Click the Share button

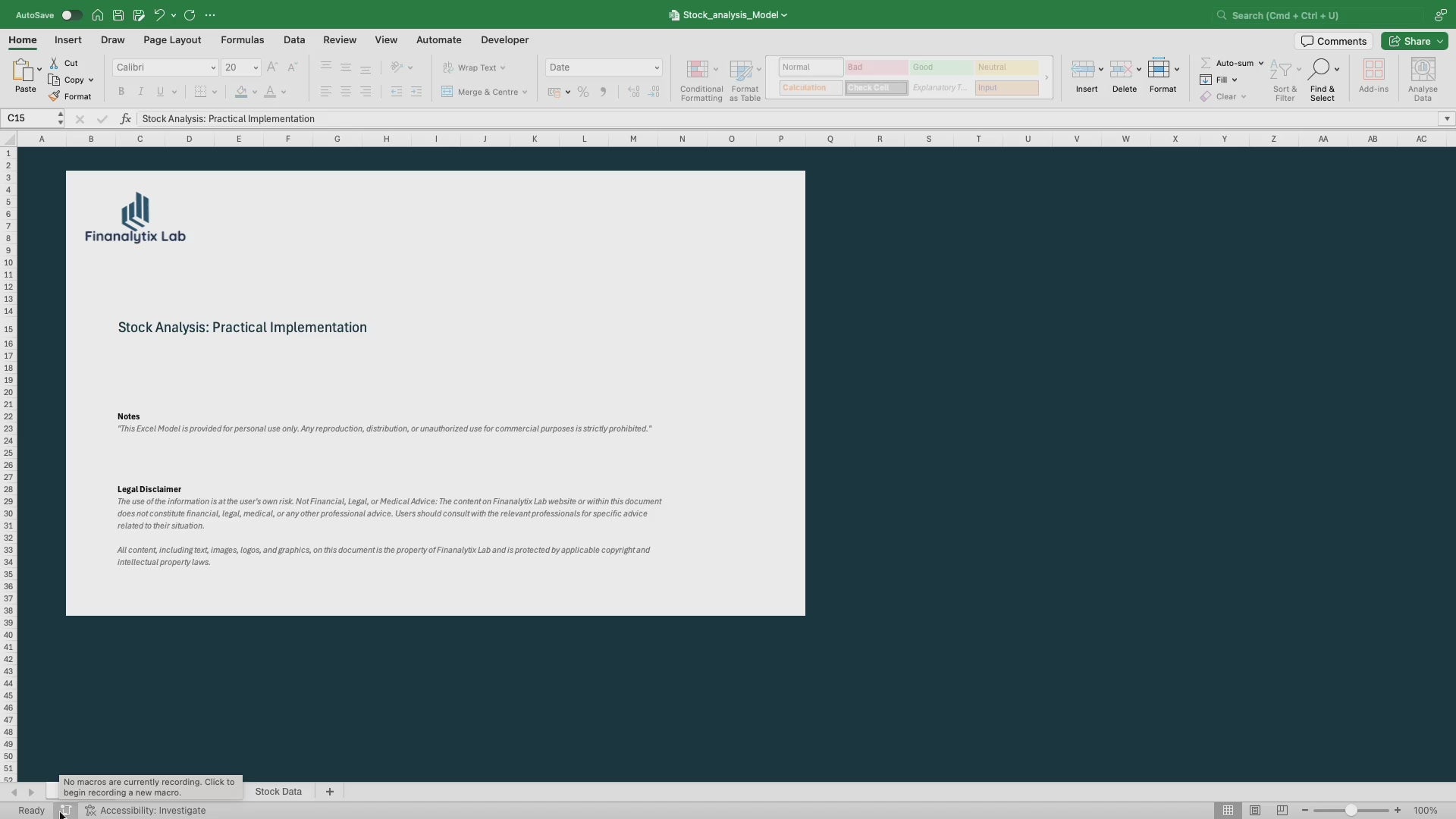point(1414,41)
